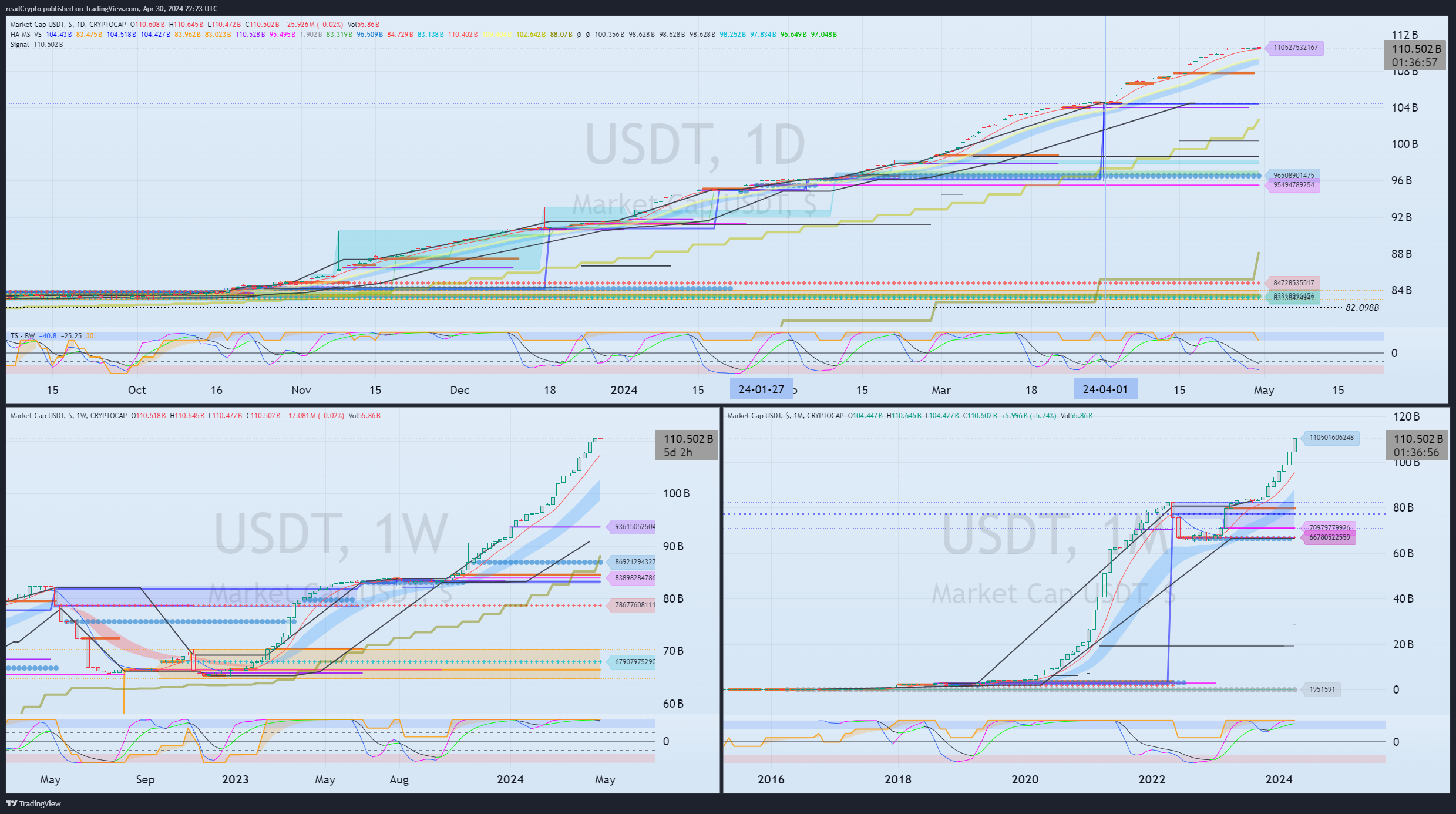Image resolution: width=1456 pixels, height=814 pixels.
Task: Select the 70 B tick on the weekly price axis
Action: (673, 651)
